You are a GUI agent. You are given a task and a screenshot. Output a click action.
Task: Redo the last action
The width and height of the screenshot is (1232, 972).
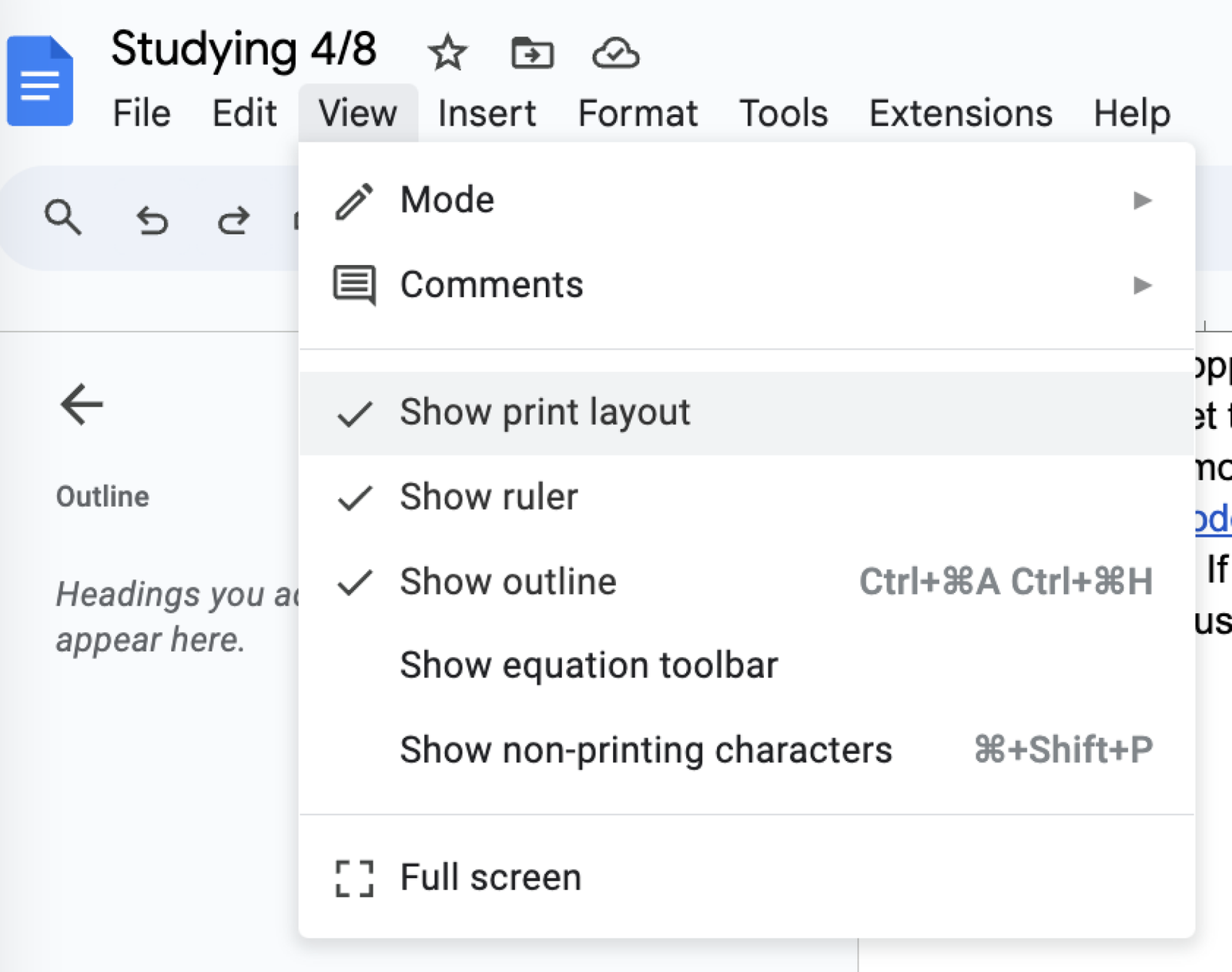pyautogui.click(x=233, y=220)
